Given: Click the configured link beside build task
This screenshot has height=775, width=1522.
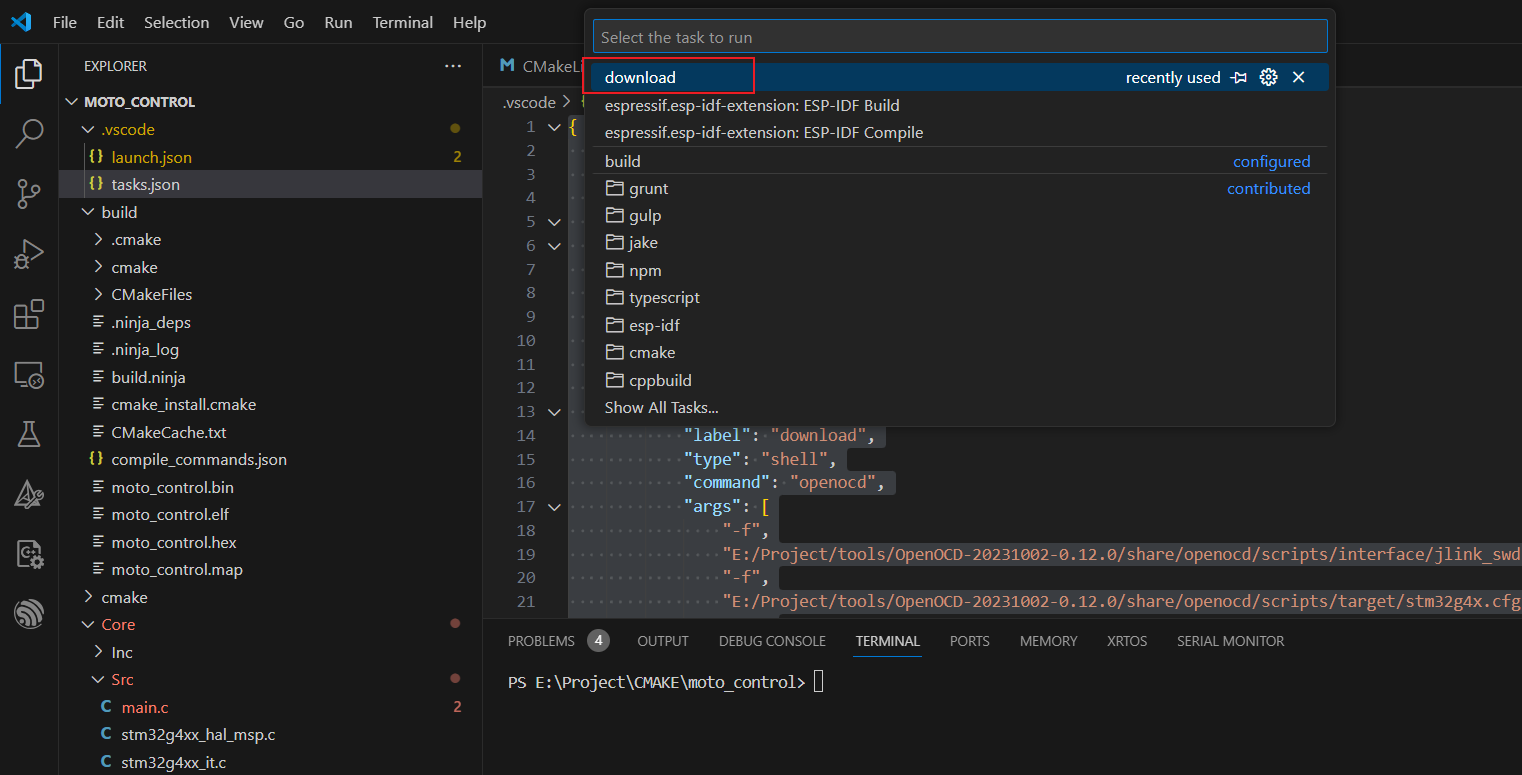Looking at the screenshot, I should [x=1271, y=161].
